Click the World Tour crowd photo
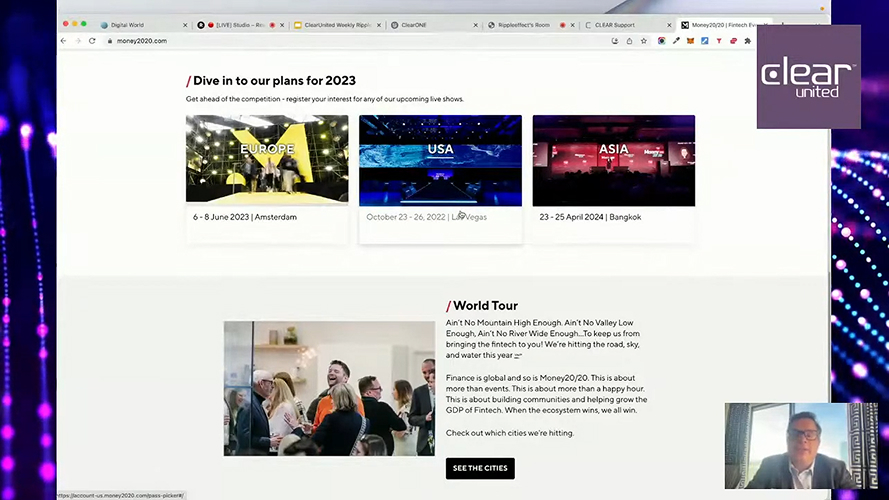Screen dimensions: 889x500 tap(329, 388)
